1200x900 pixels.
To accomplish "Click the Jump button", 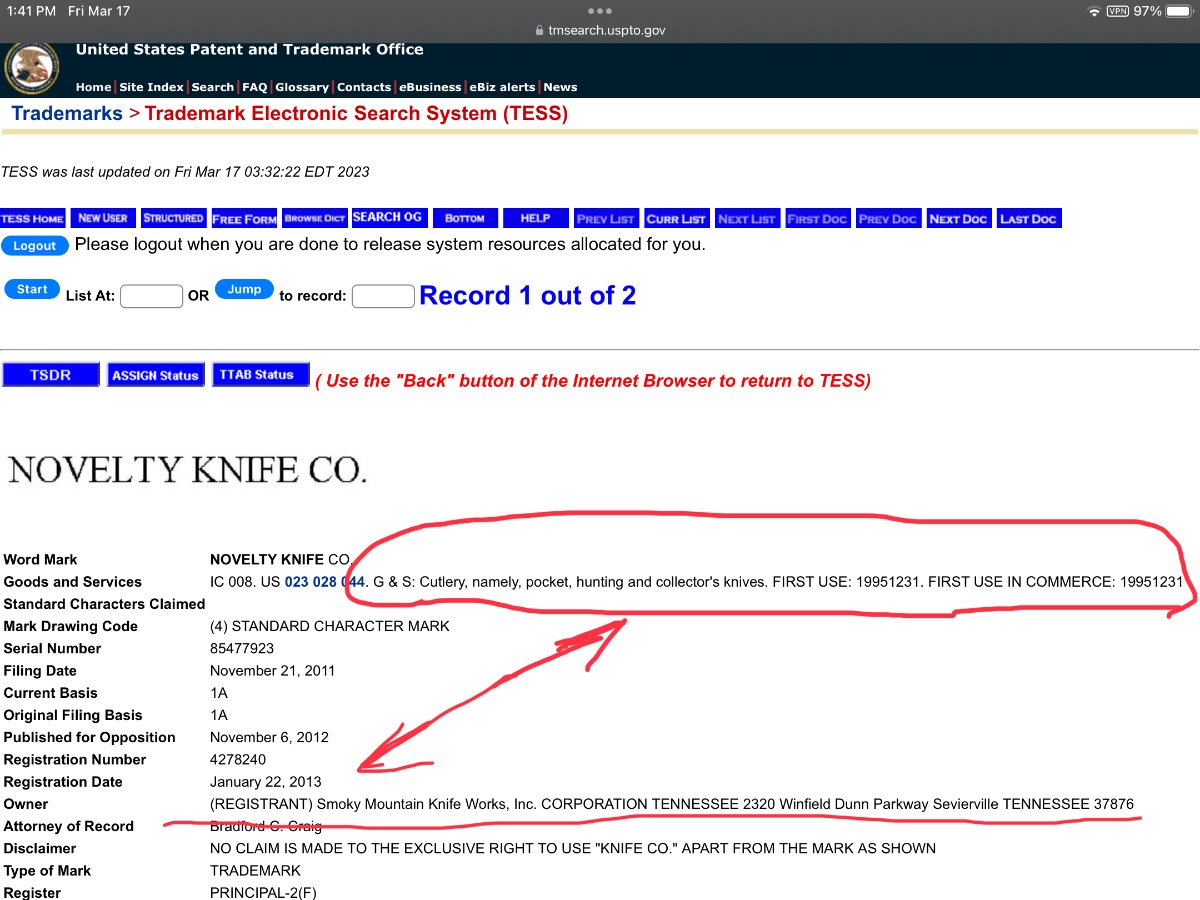I will tap(244, 289).
